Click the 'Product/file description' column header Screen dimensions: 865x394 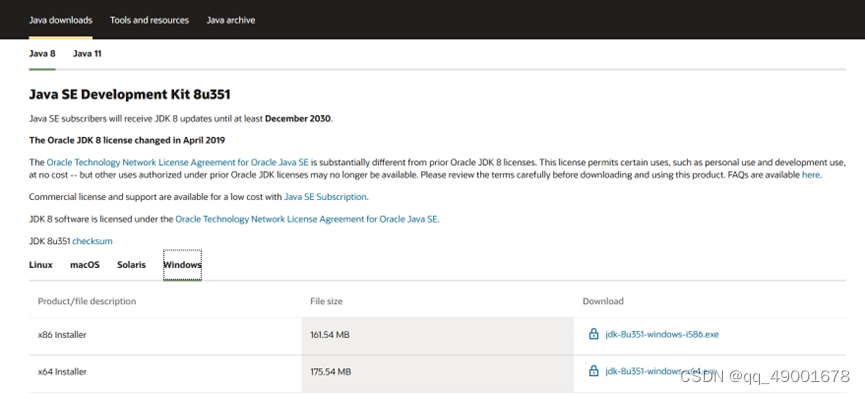[x=87, y=301]
